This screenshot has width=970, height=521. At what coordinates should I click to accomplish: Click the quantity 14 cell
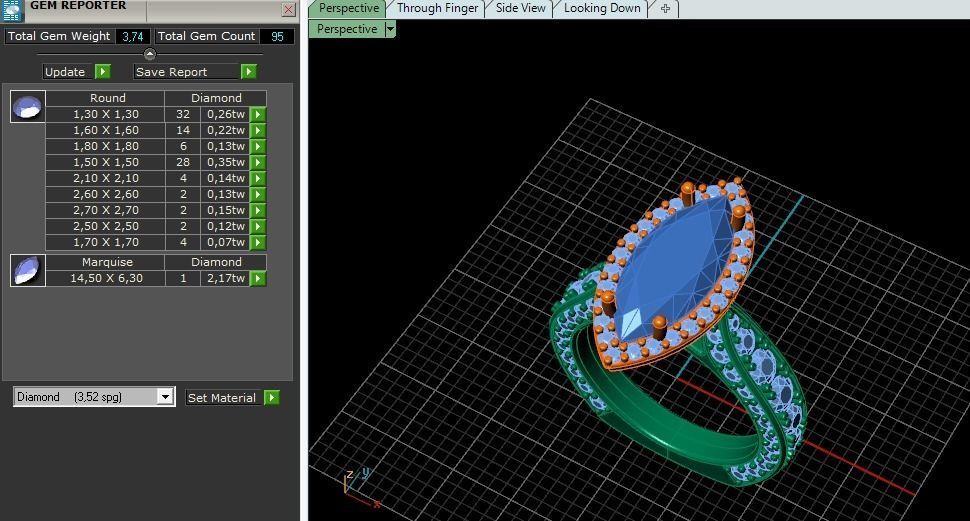click(x=182, y=131)
